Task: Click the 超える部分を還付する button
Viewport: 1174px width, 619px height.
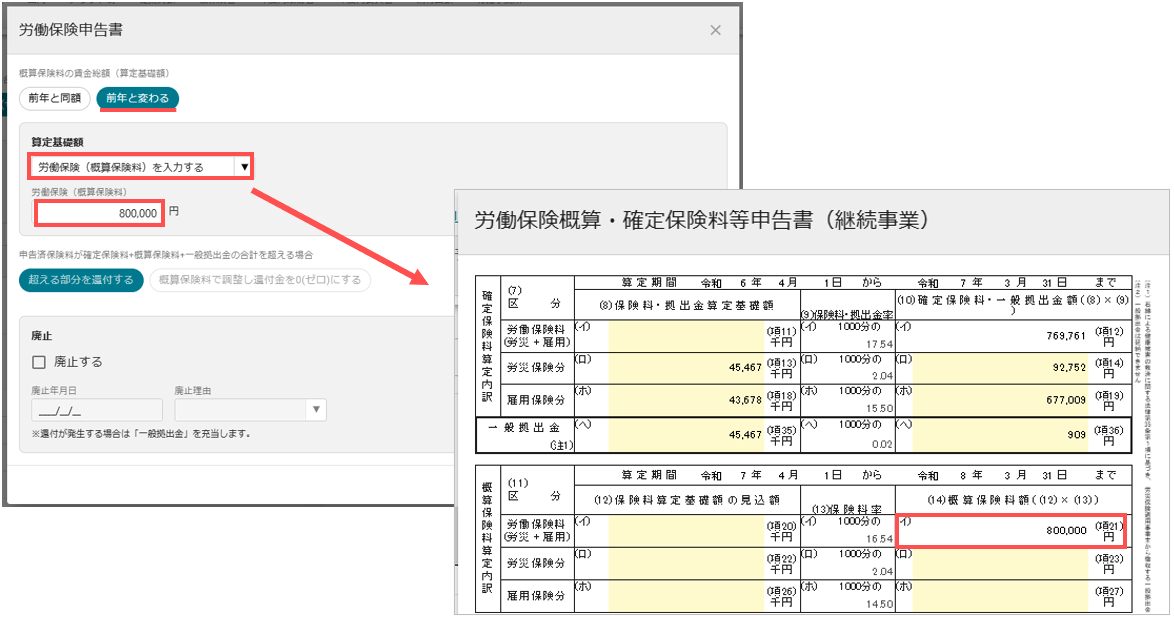Action: tap(81, 280)
